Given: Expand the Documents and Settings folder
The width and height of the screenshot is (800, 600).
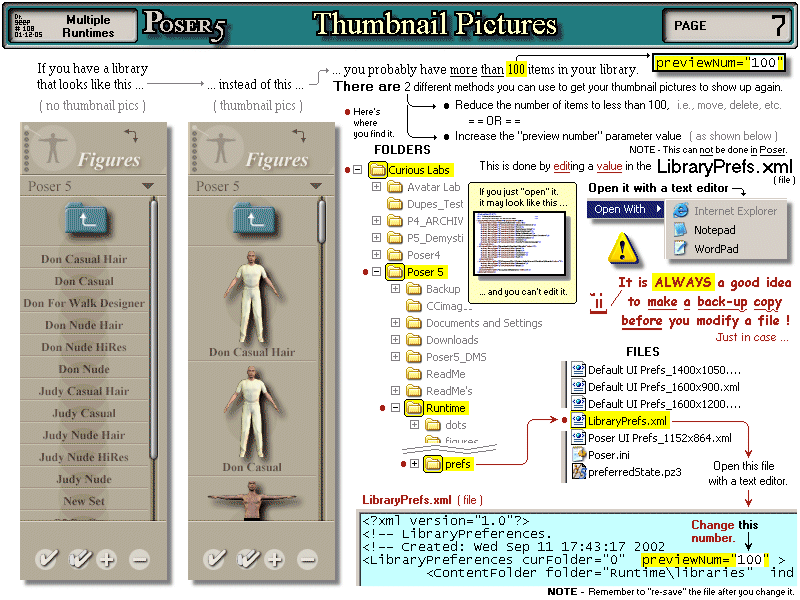Looking at the screenshot, I should [x=395, y=322].
